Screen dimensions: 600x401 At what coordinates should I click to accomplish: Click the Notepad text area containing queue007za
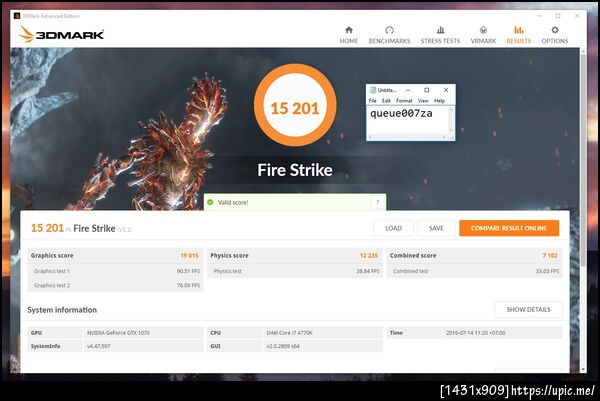(x=407, y=120)
